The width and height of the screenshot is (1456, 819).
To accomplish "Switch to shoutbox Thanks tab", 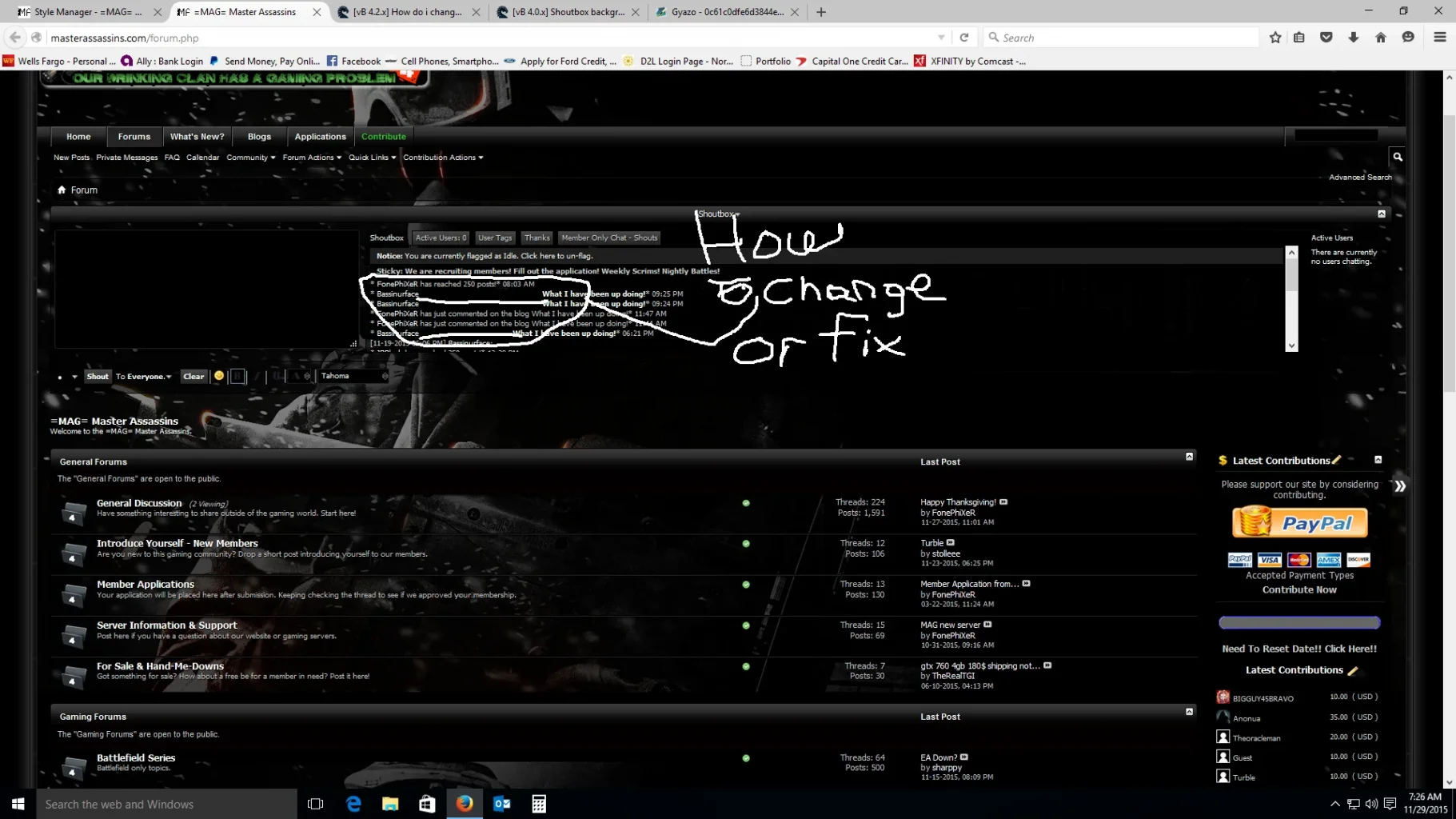I will pyautogui.click(x=537, y=238).
